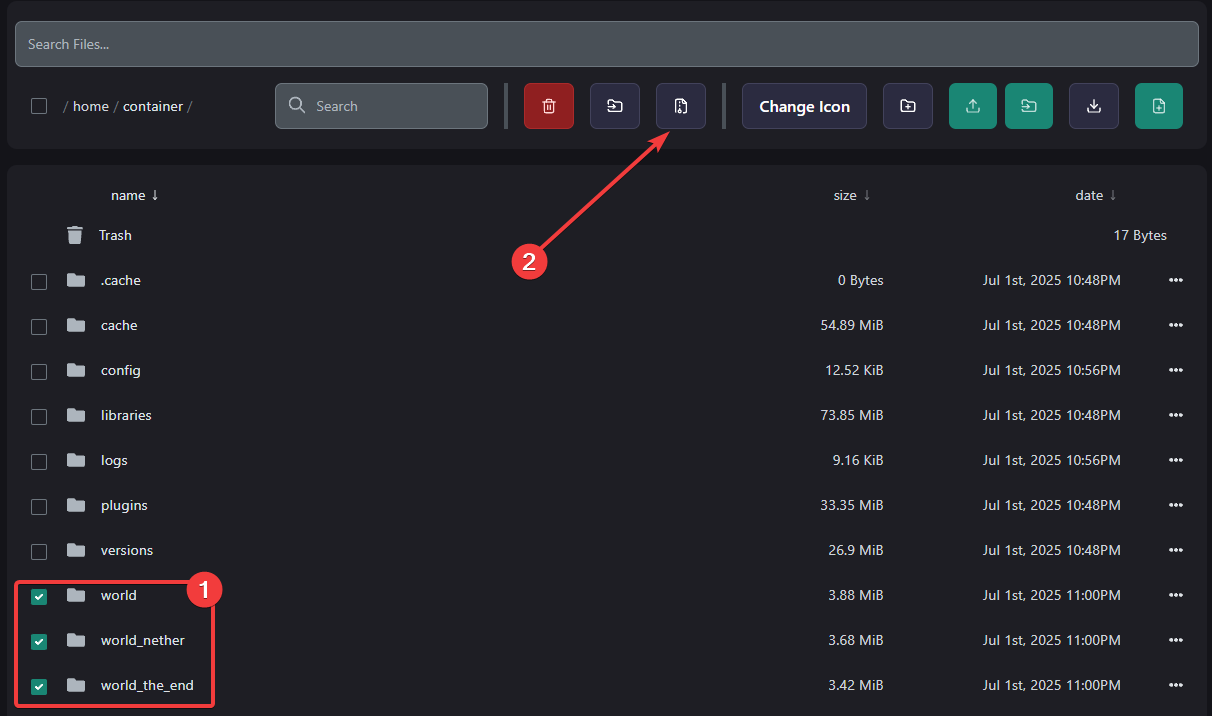Click the create new folder icon
Viewport: 1212px width, 716px height.
[908, 106]
